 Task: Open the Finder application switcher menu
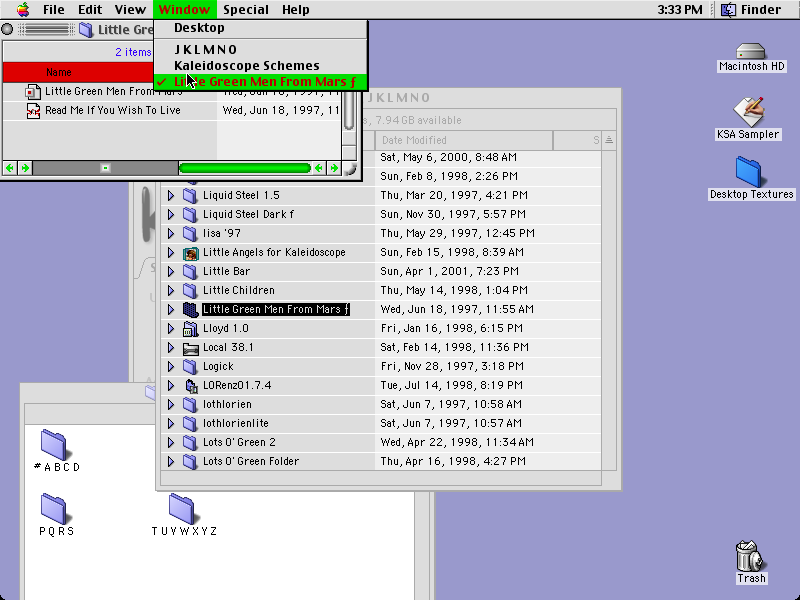point(751,10)
